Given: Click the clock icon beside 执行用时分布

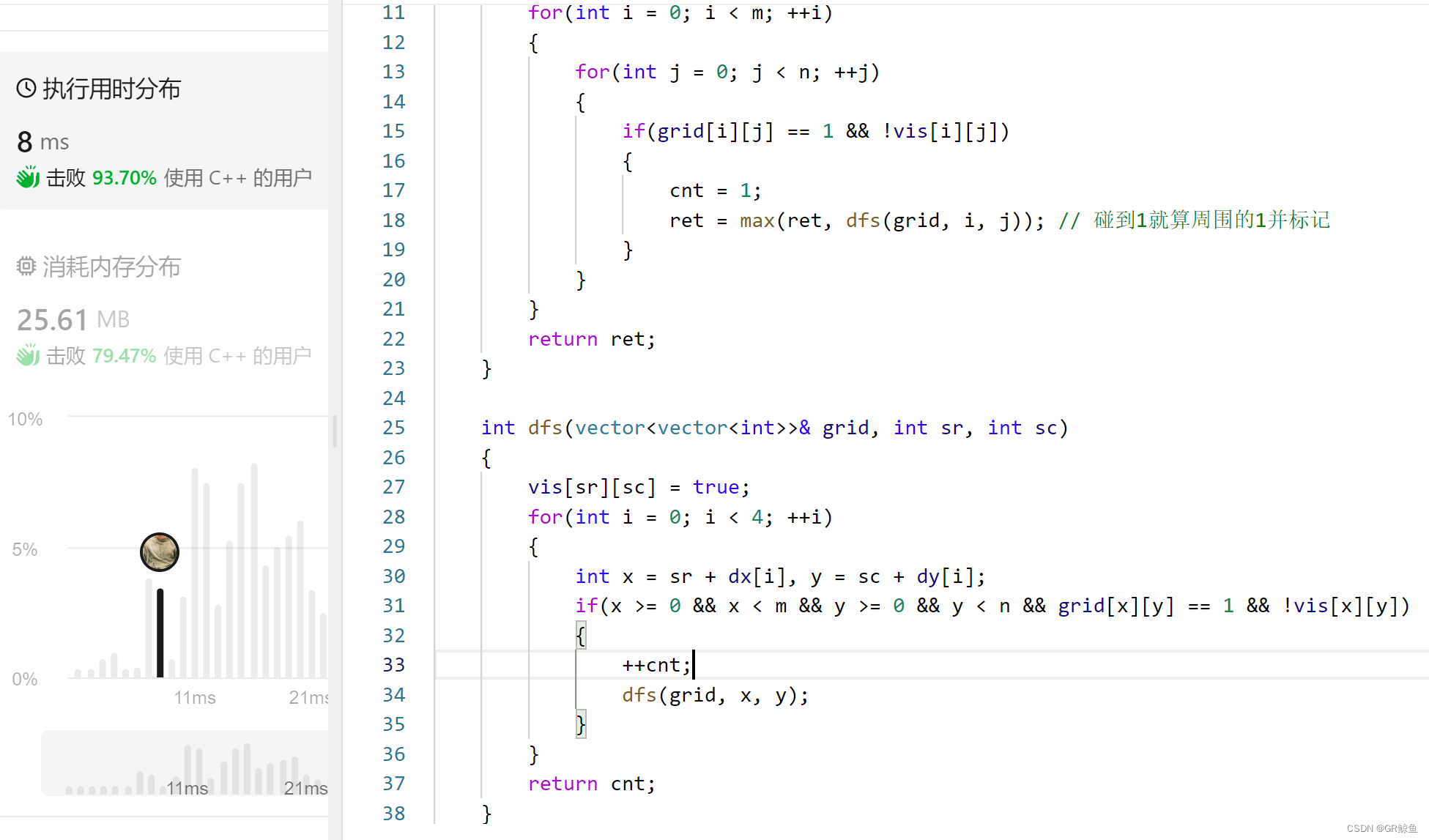Looking at the screenshot, I should [x=26, y=89].
